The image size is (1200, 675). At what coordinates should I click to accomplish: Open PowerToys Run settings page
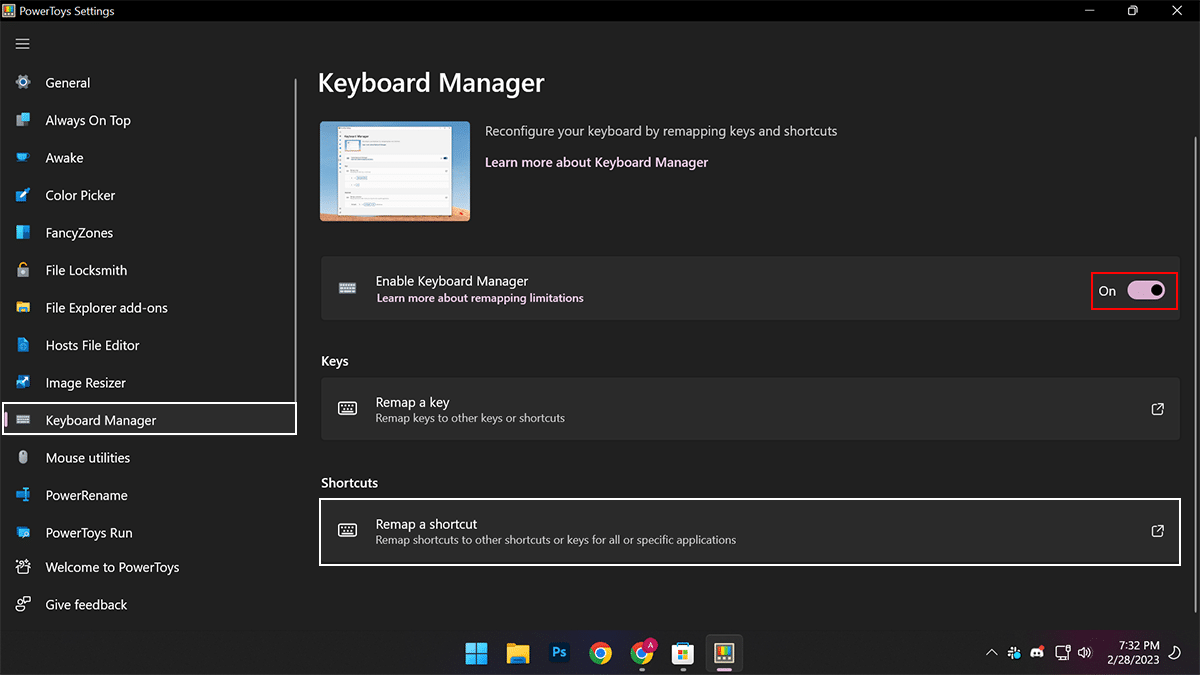coord(89,533)
